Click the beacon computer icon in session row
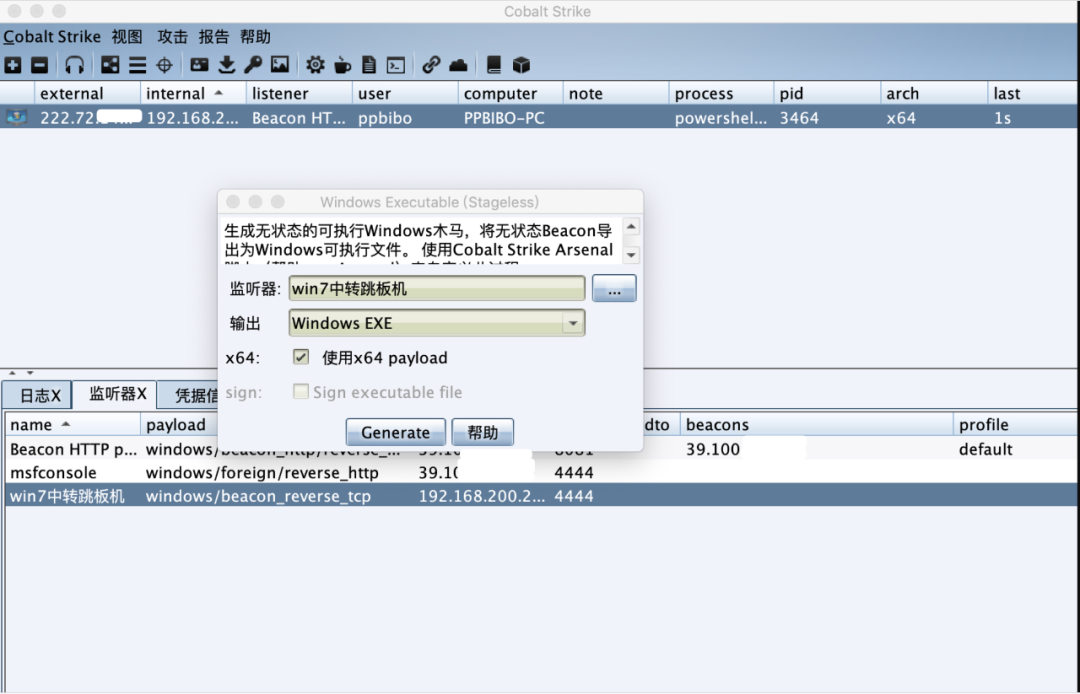Viewport: 1080px width, 694px height. point(17,118)
